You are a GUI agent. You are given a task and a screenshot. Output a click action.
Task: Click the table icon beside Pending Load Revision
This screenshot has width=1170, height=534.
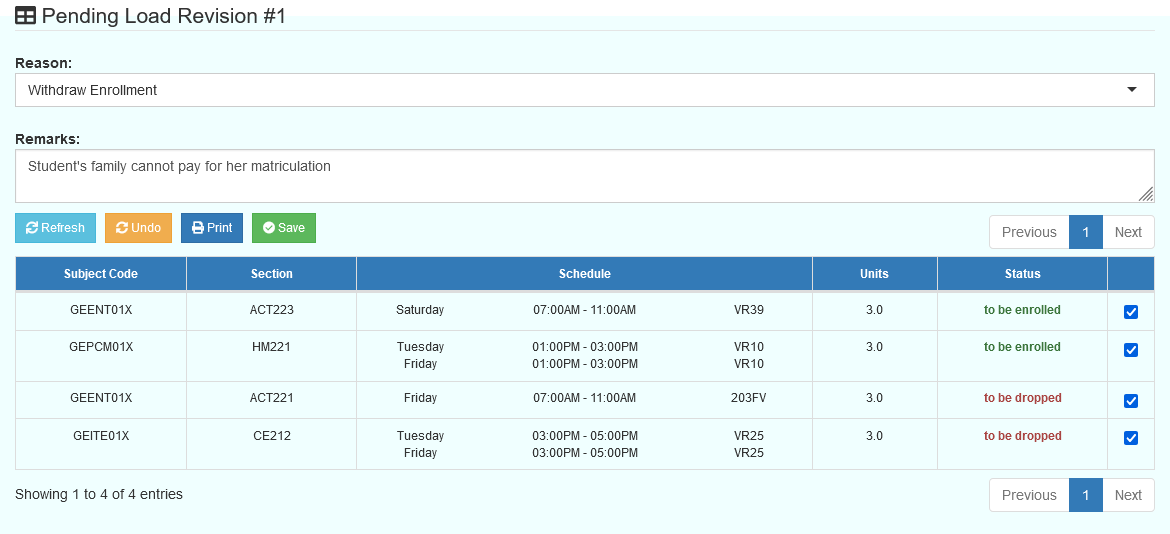tap(25, 16)
